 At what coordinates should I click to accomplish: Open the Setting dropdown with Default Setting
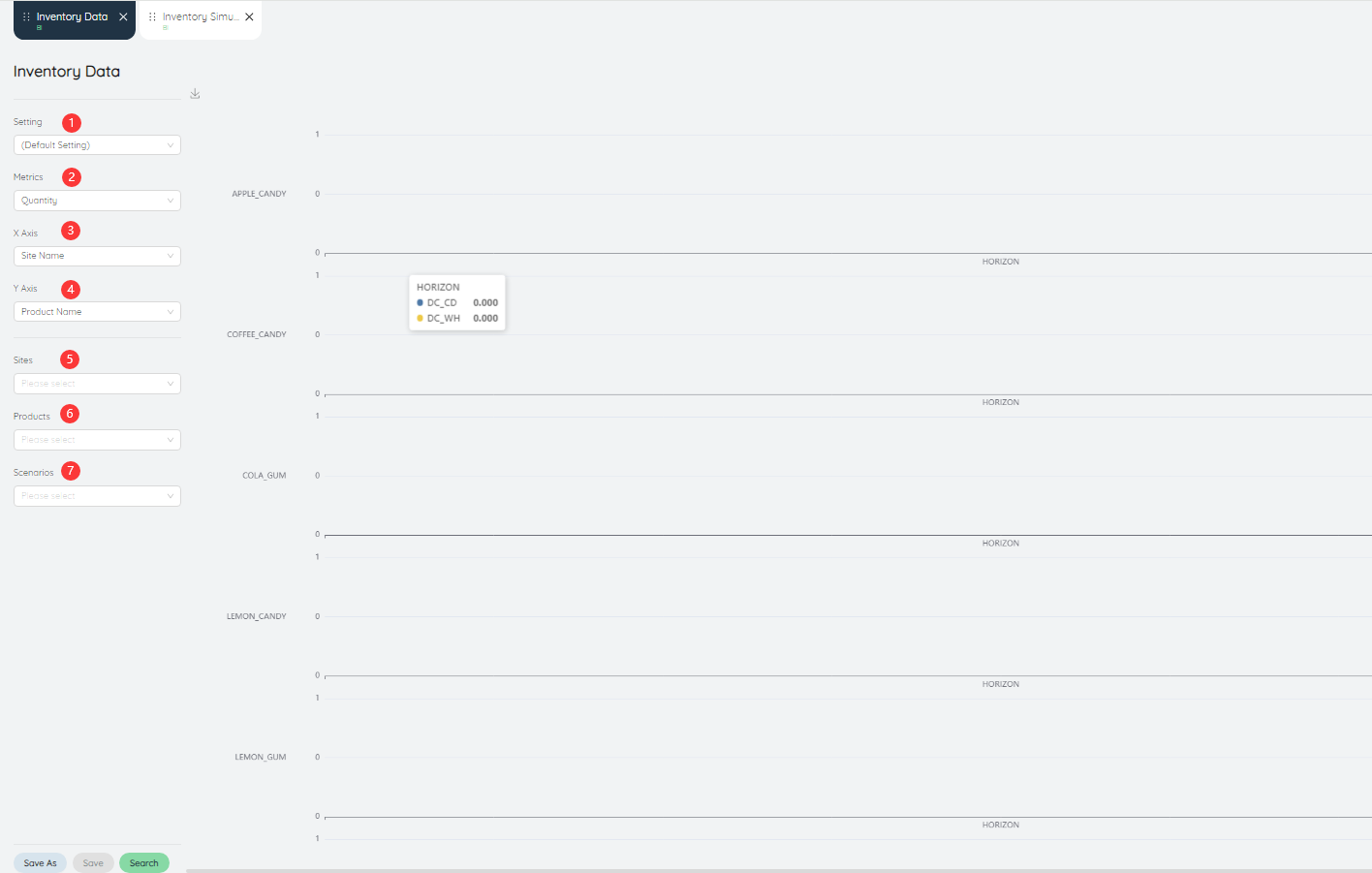point(97,145)
